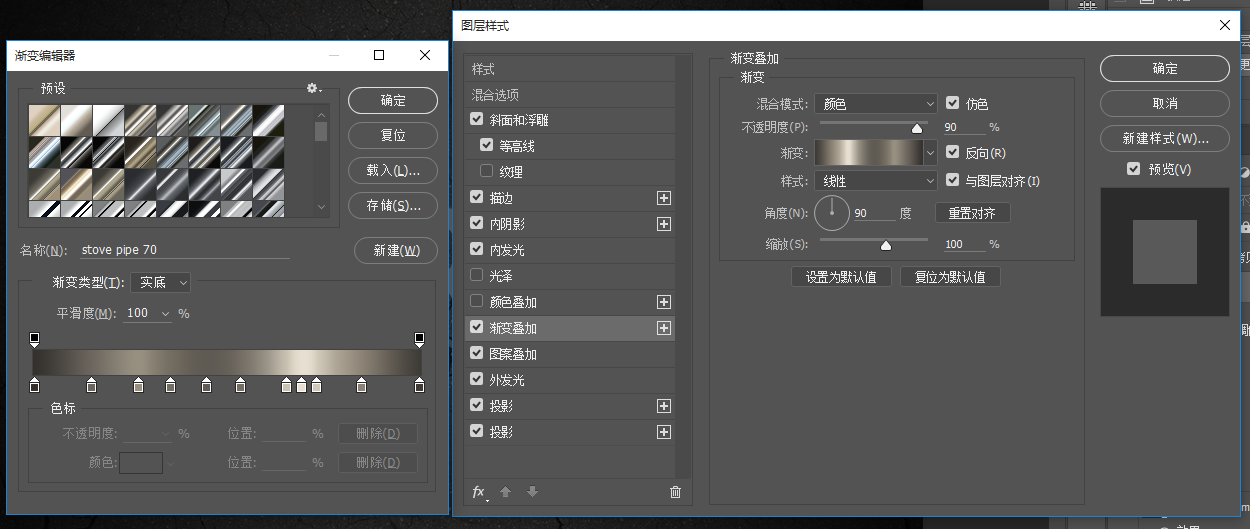Screen dimensions: 1250x529
Task: Select the rightmost color stop below gradient bar
Action: tap(419, 385)
